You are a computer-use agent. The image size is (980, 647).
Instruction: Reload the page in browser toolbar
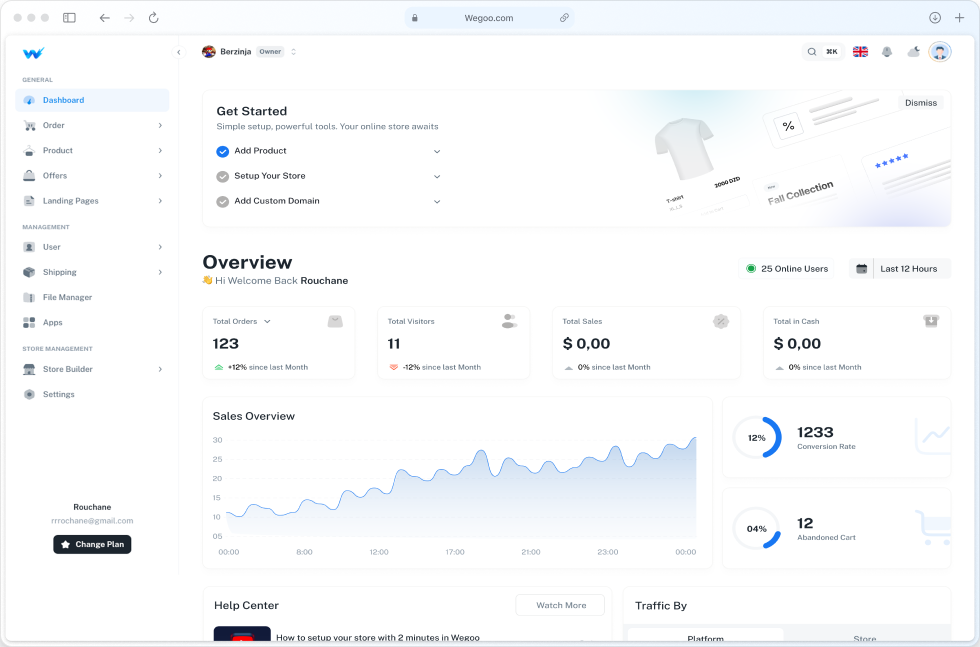click(153, 18)
